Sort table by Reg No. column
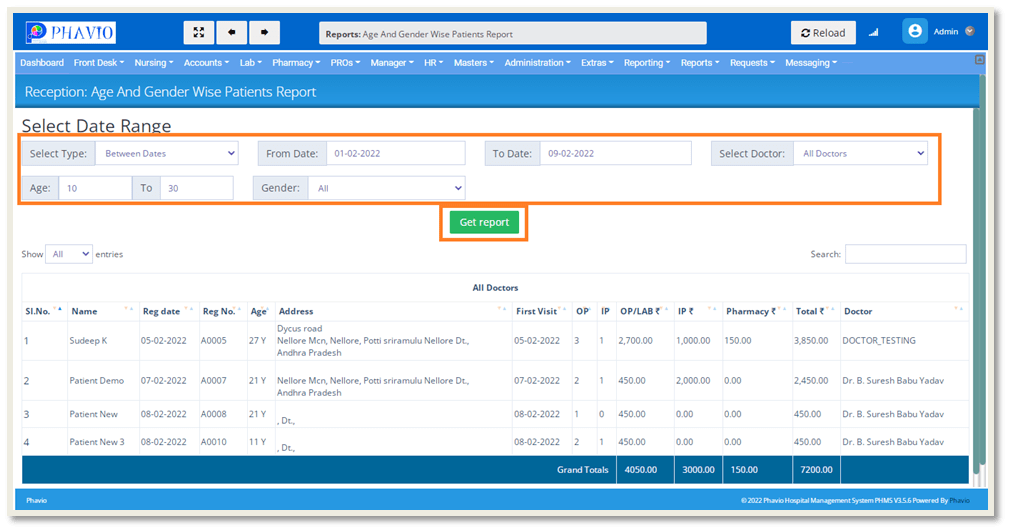 (x=222, y=311)
